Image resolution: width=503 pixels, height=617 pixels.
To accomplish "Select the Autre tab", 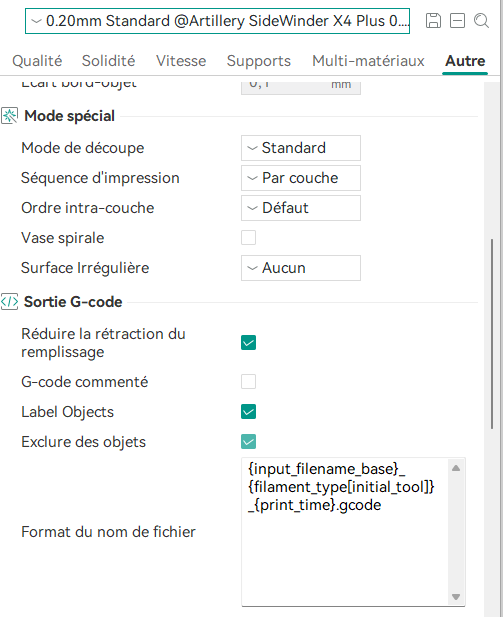I will point(465,61).
